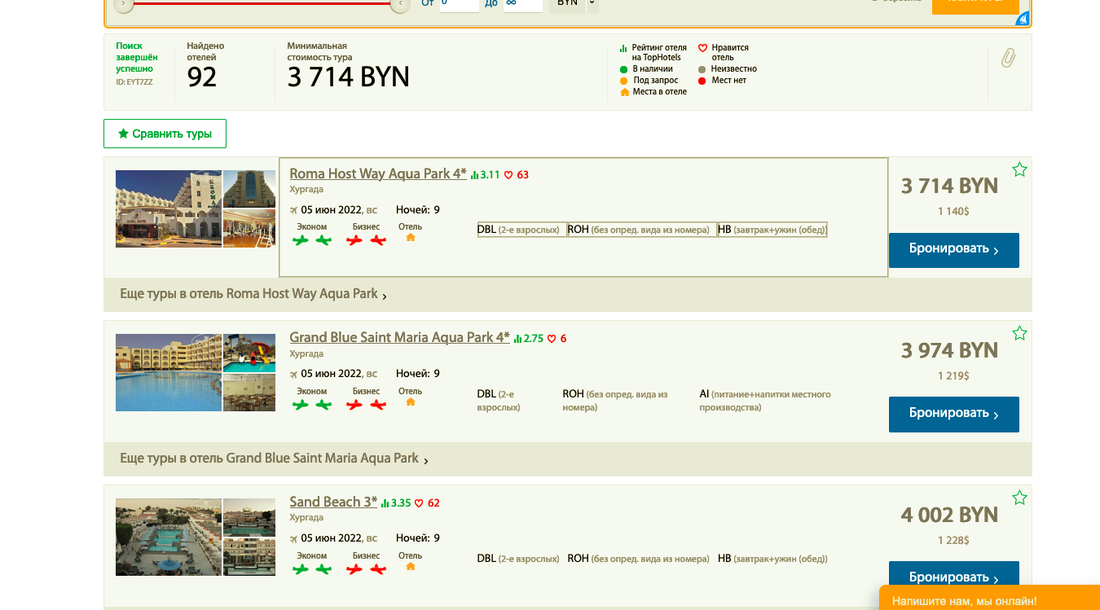The width and height of the screenshot is (1100, 610).
Task: Click TopHotels rating icon 3.11 for Roma Host Way
Action: [x=475, y=175]
